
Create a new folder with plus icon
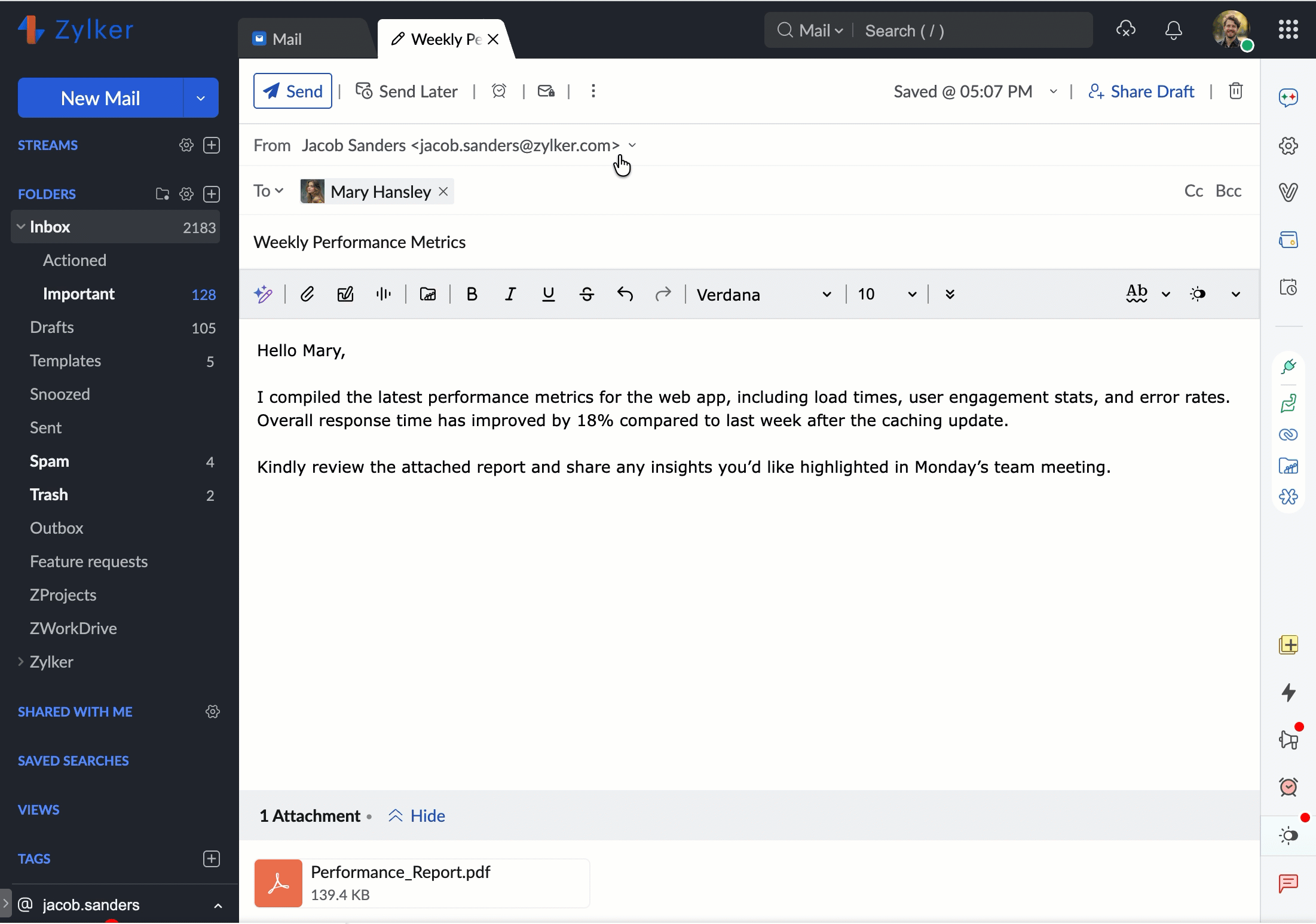[212, 194]
